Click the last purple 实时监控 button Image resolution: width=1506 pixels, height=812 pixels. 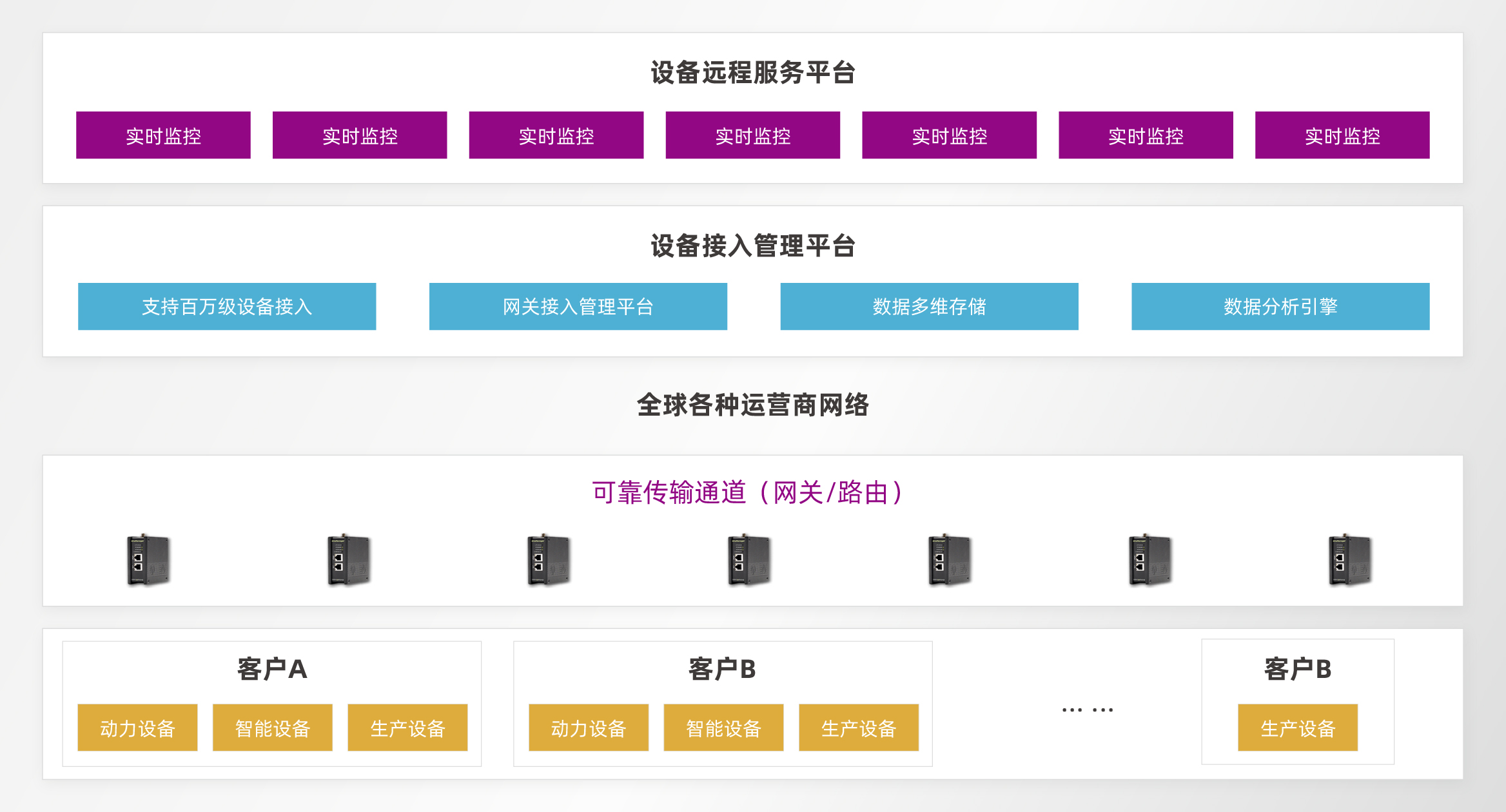click(x=1342, y=135)
